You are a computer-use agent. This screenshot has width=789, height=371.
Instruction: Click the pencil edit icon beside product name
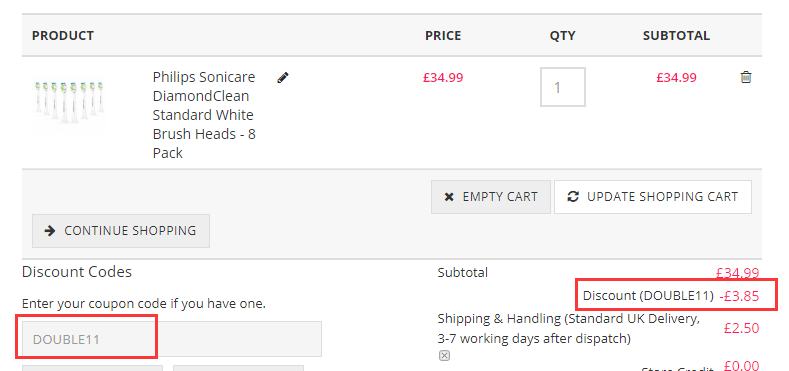click(283, 78)
